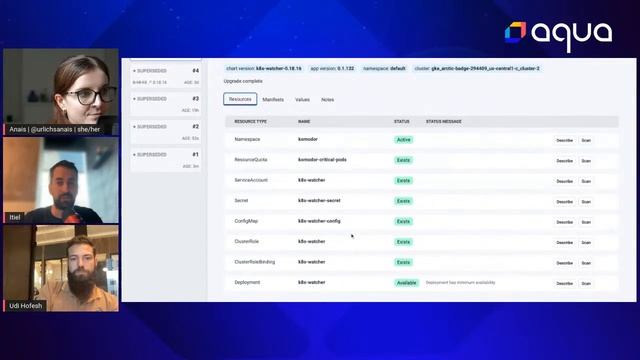Click the Exists badge in the ConfigMap row
Screen dimensions: 640x360
pyautogui.click(x=403, y=221)
